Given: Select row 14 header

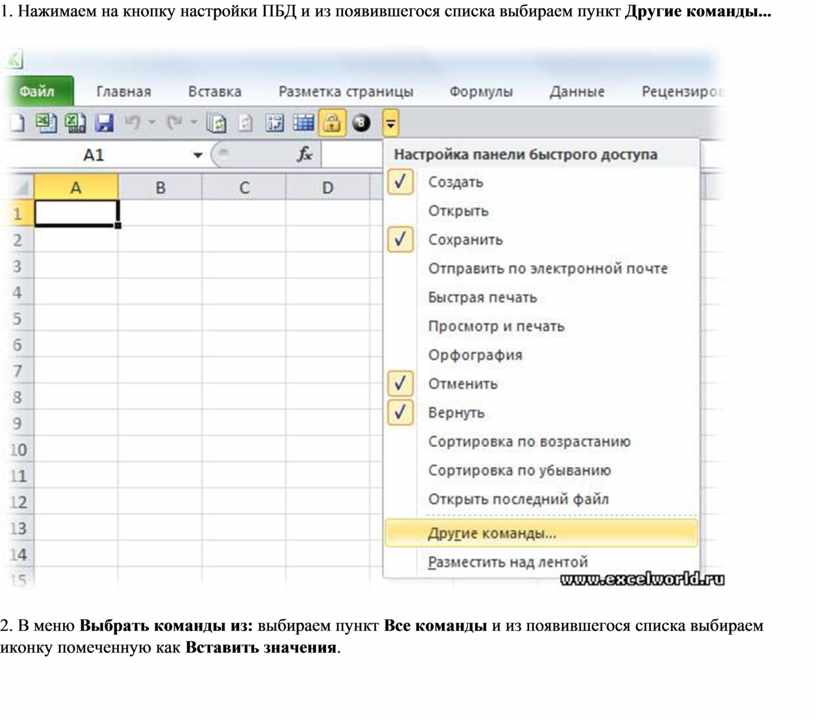Looking at the screenshot, I should pos(18,555).
